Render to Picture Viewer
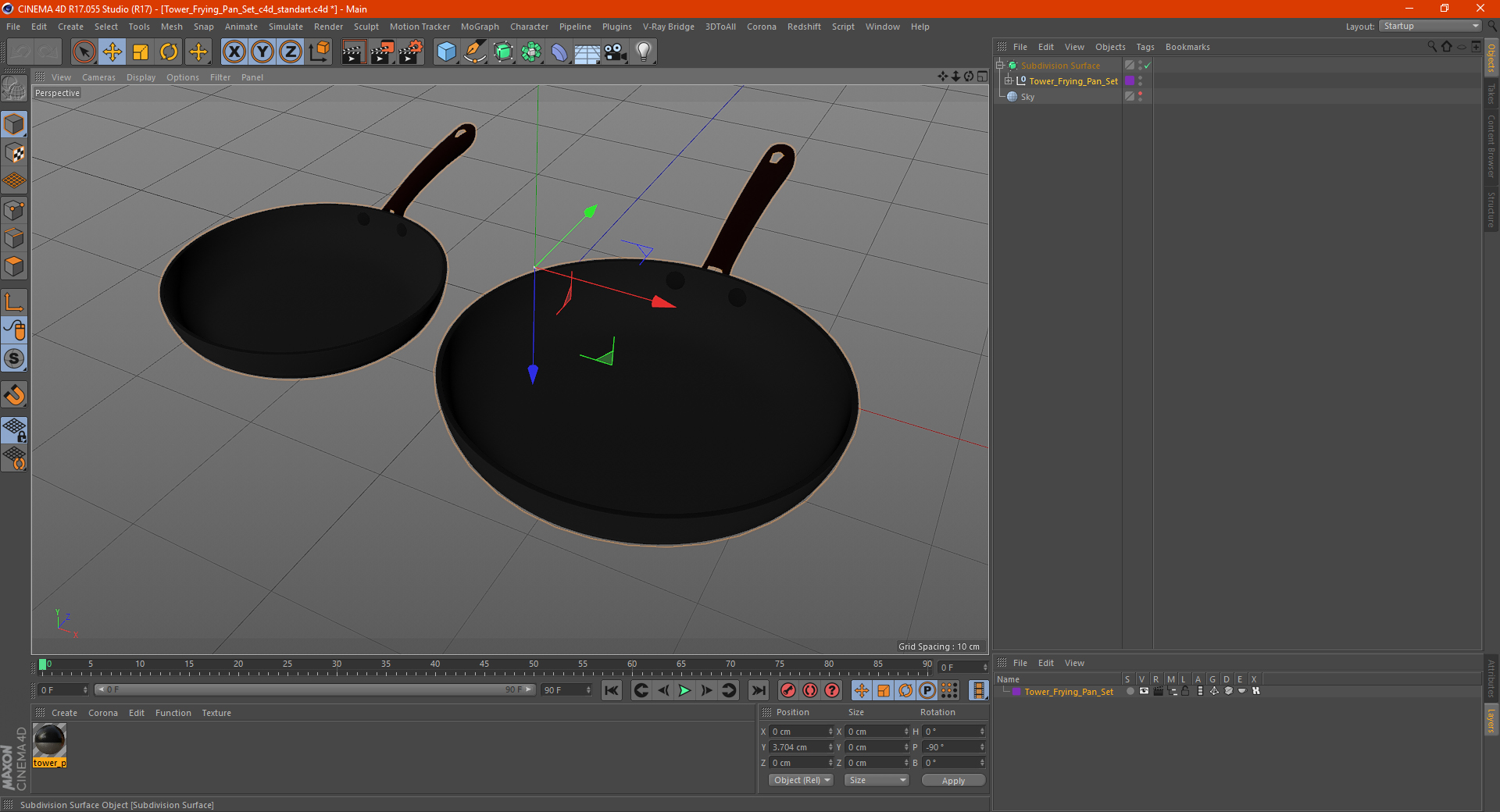 click(382, 52)
